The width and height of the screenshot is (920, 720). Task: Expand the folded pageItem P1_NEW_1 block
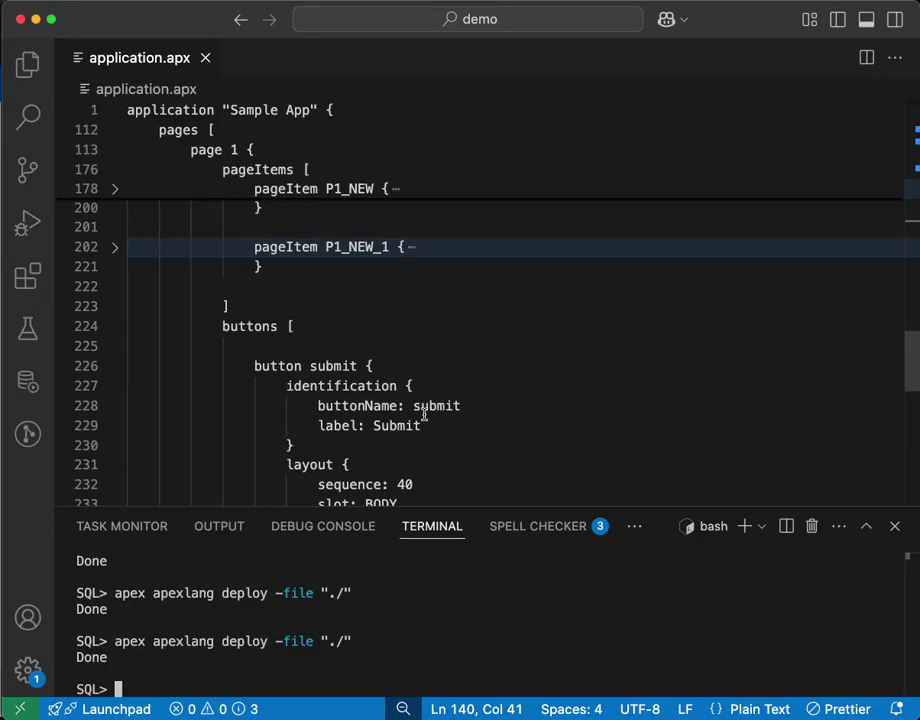point(115,248)
